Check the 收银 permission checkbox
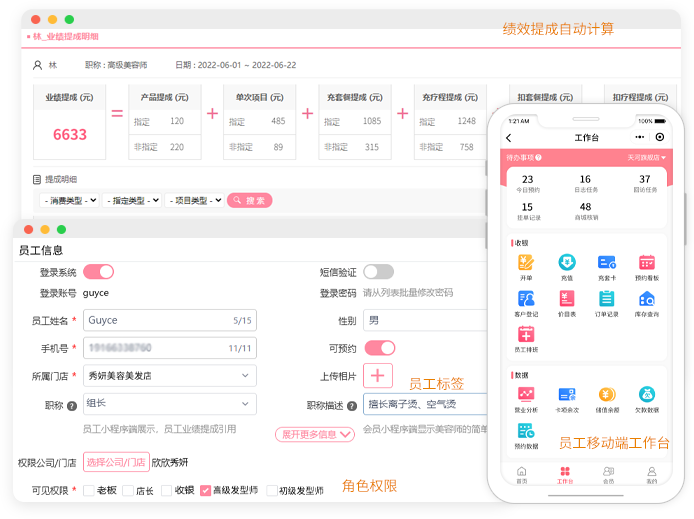This screenshot has height=519, width=694. pyautogui.click(x=166, y=490)
